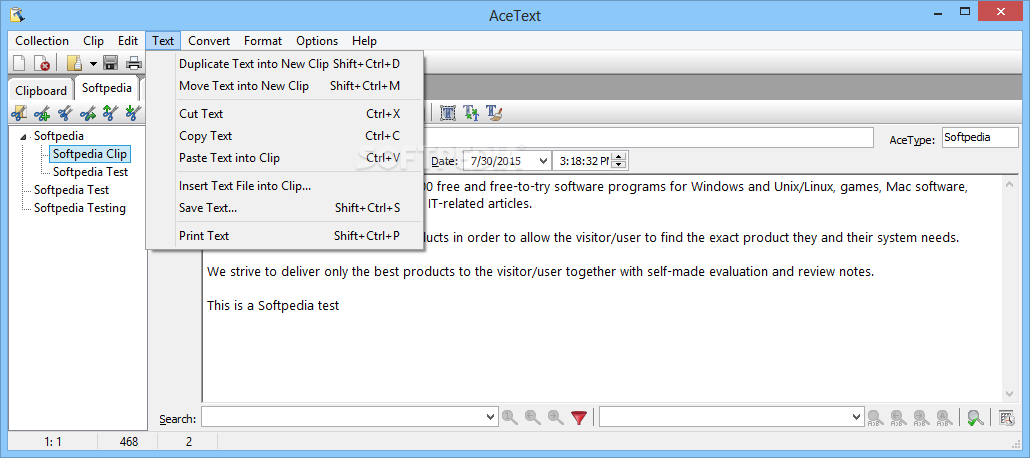The width and height of the screenshot is (1030, 458).
Task: Close the open Text menu
Action: click(163, 41)
